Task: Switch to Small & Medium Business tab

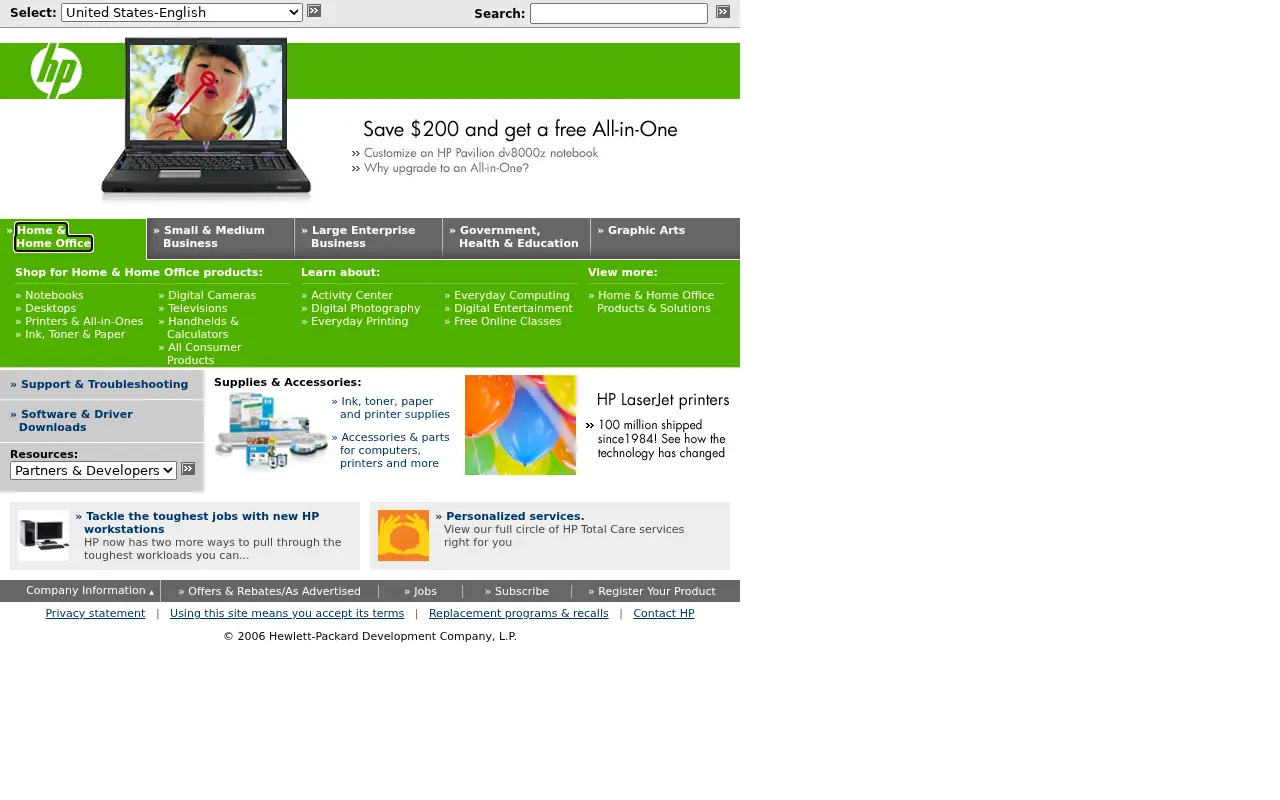Action: [213, 237]
